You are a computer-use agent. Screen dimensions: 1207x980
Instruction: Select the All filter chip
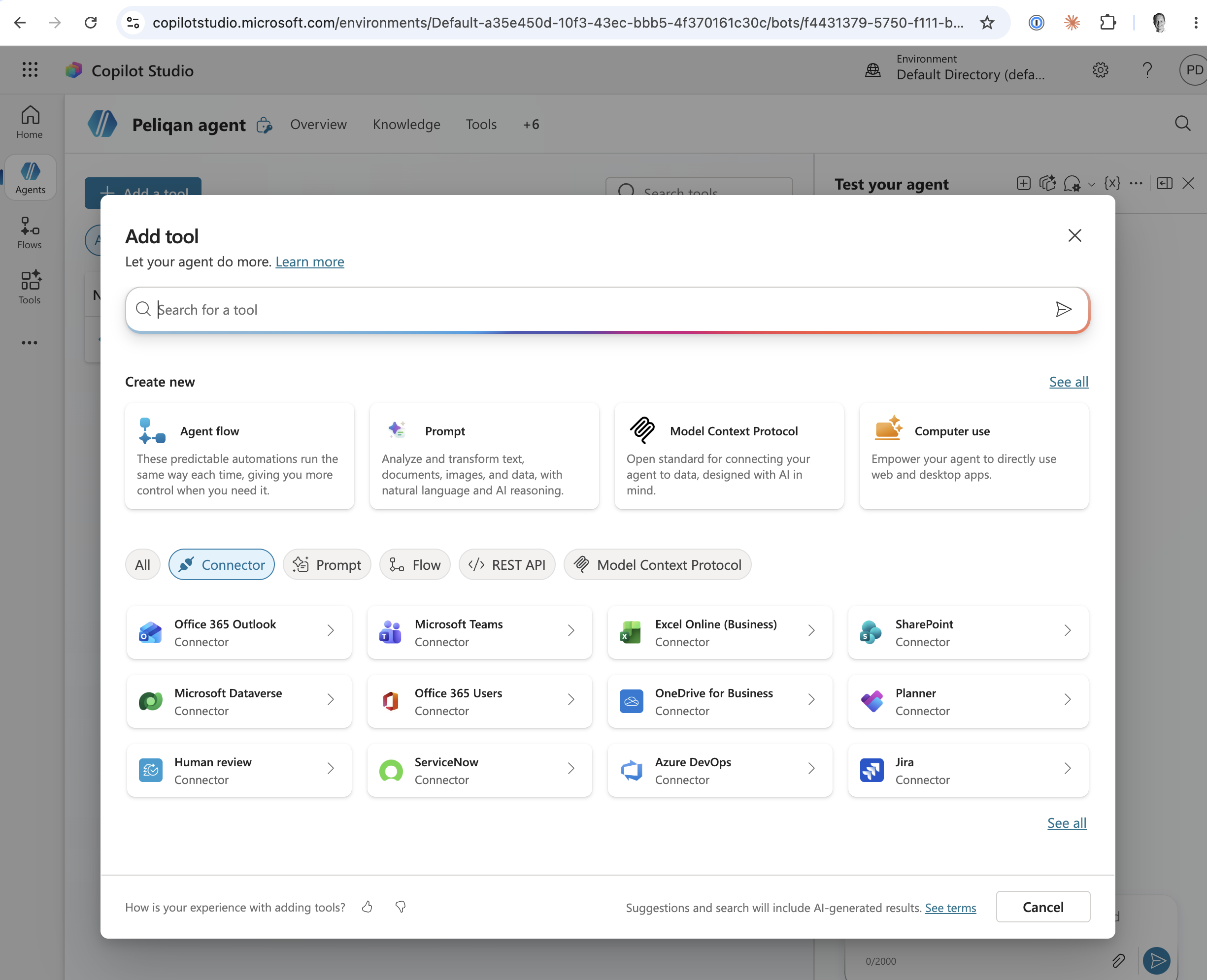143,564
